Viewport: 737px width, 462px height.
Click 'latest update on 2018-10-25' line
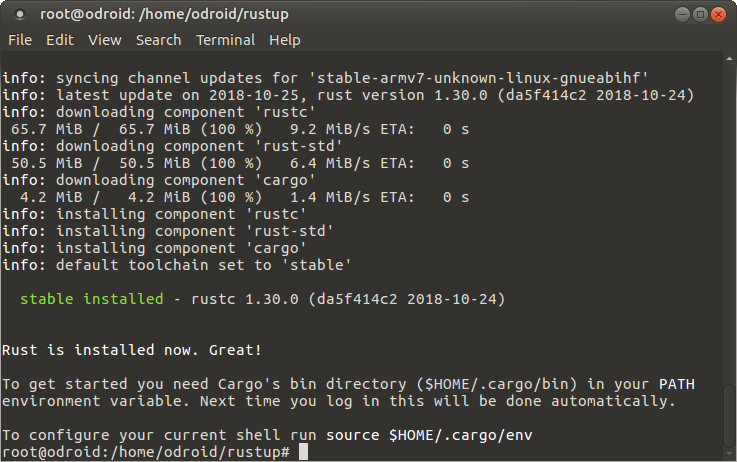click(x=348, y=95)
